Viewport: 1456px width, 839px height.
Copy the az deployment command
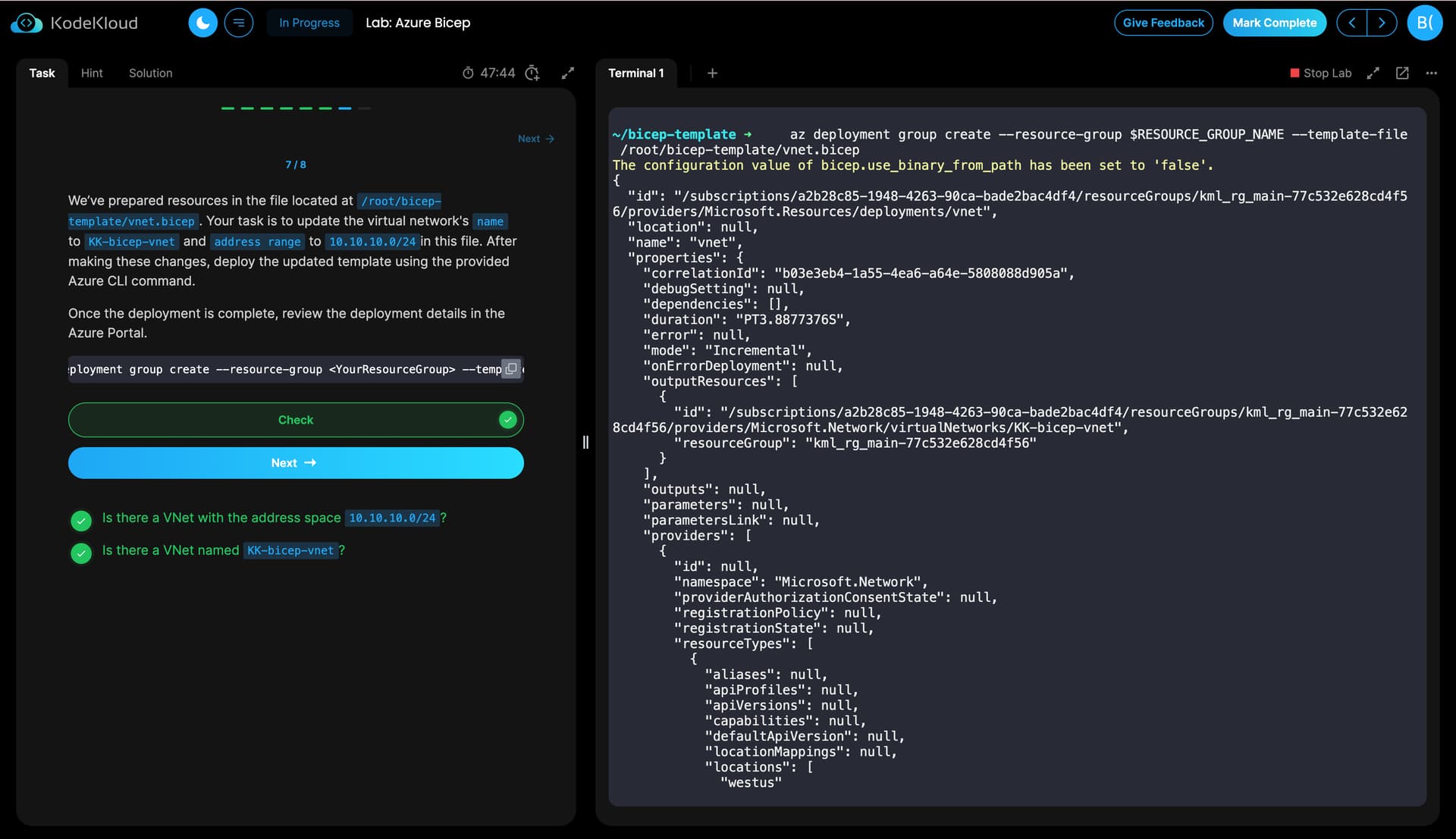pyautogui.click(x=511, y=369)
